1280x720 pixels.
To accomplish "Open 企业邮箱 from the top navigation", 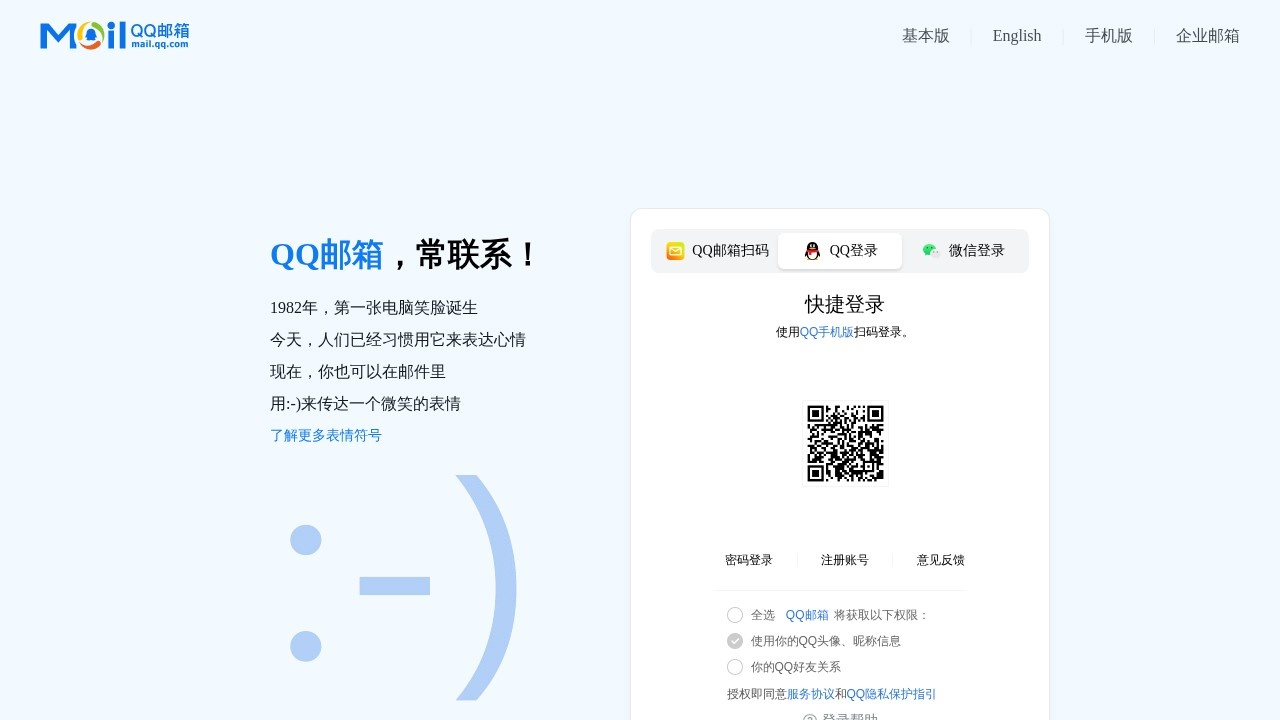I will tap(1208, 36).
